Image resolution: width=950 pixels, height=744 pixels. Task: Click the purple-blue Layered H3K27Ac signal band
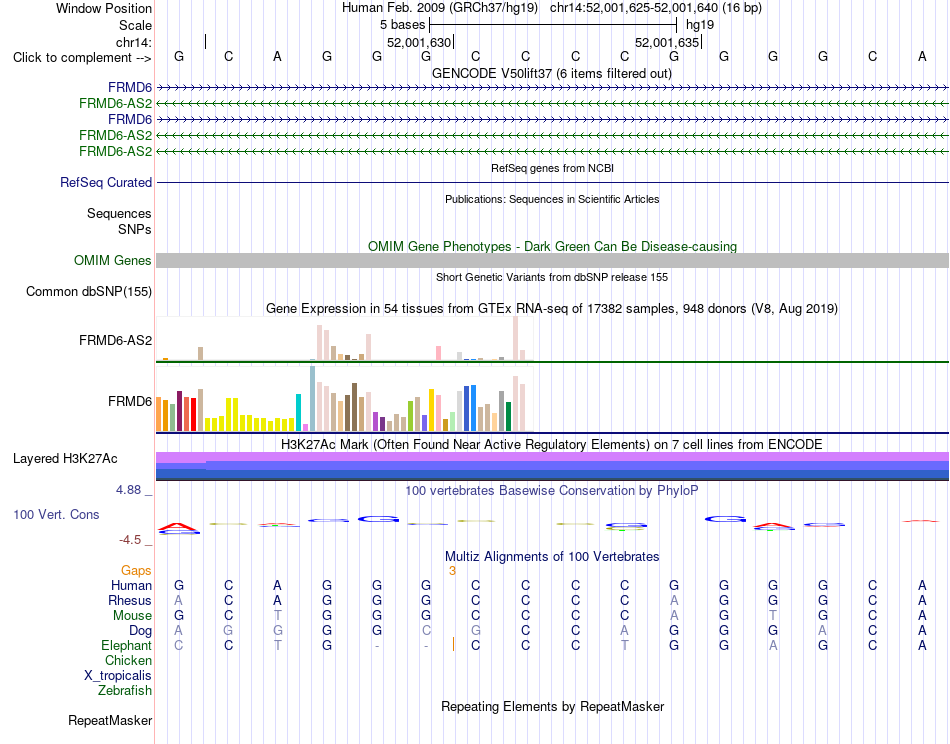[552, 467]
